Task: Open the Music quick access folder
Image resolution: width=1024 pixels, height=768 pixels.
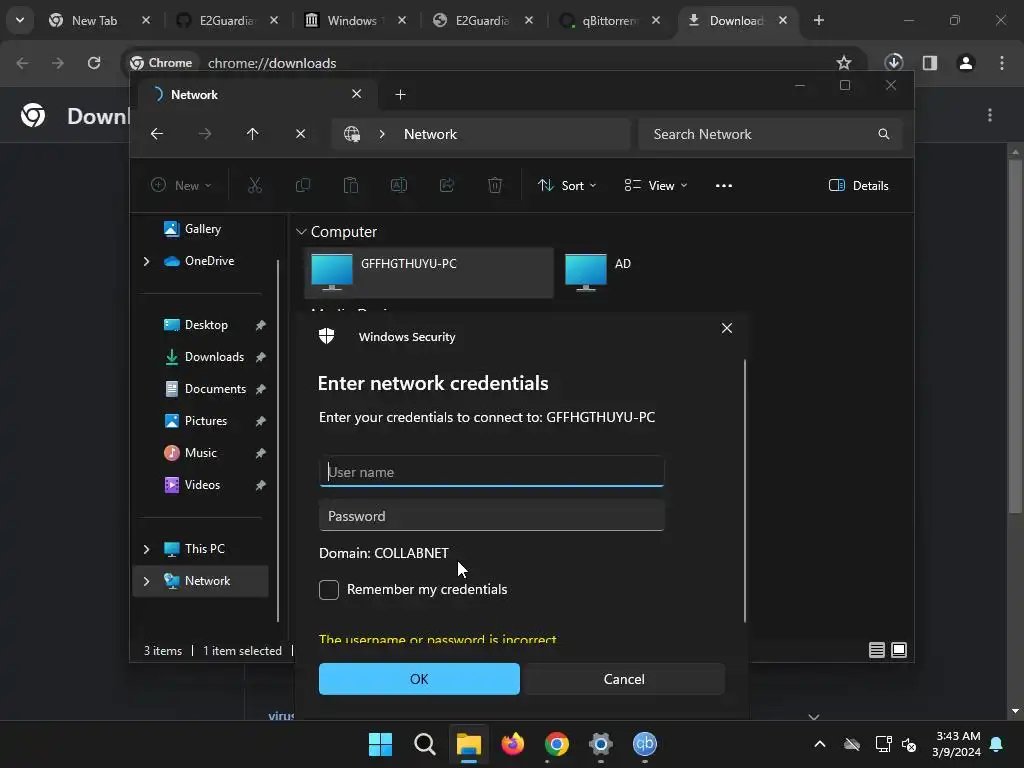Action: tap(200, 453)
